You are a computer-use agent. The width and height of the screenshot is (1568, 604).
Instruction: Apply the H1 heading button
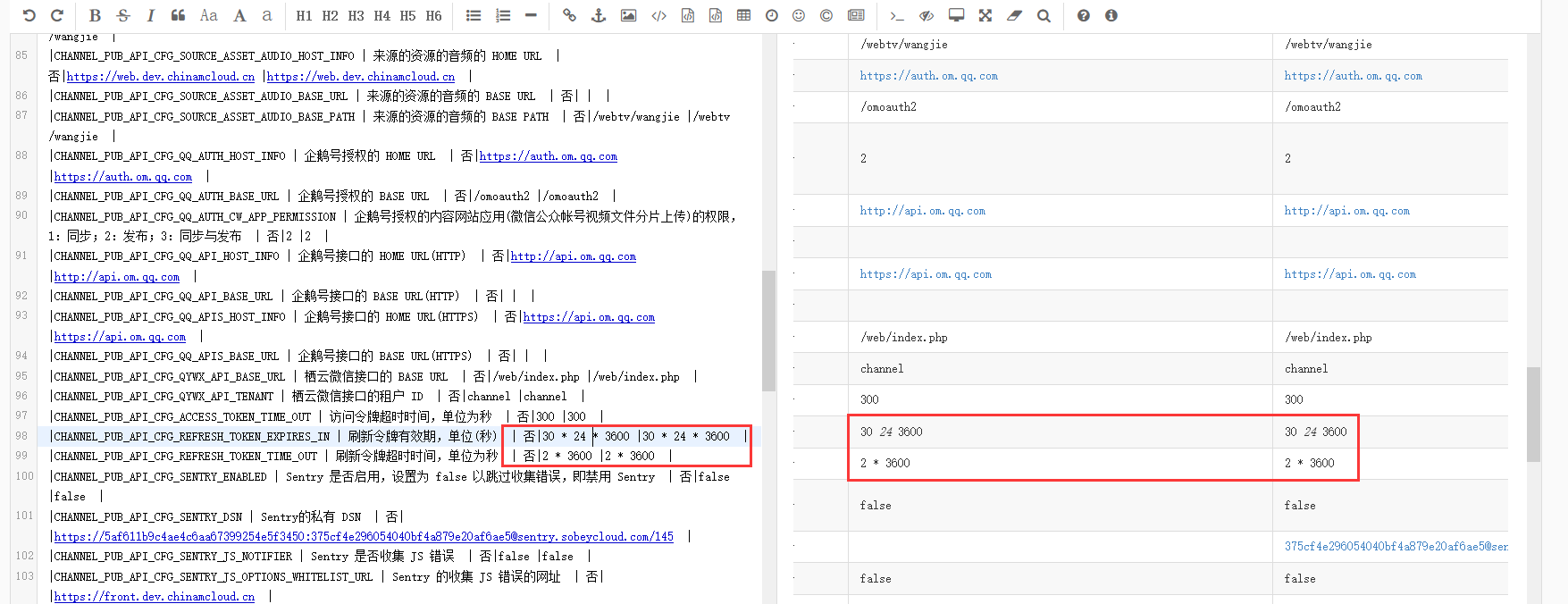[x=304, y=15]
